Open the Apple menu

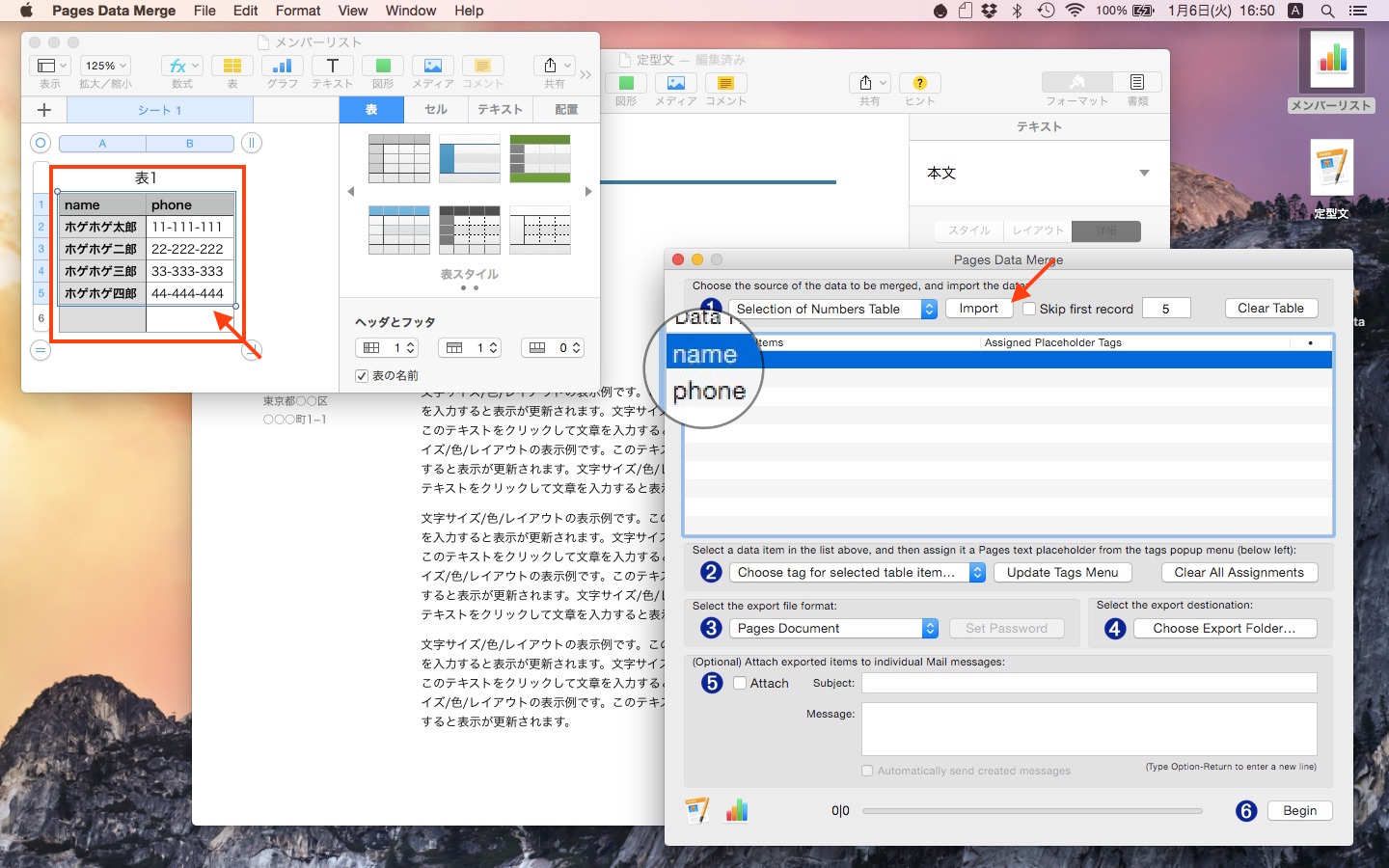point(26,11)
